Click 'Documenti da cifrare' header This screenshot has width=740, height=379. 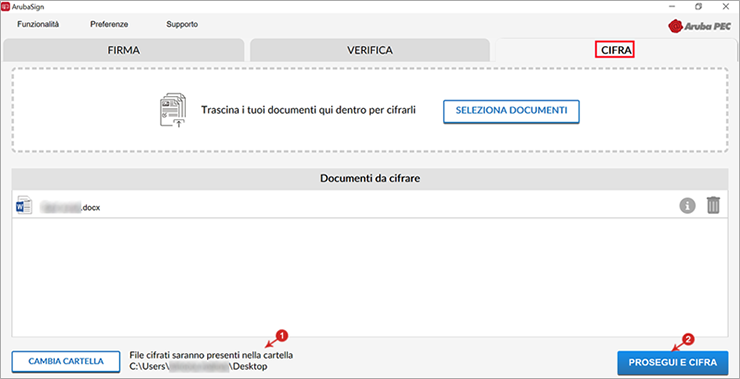click(x=370, y=178)
